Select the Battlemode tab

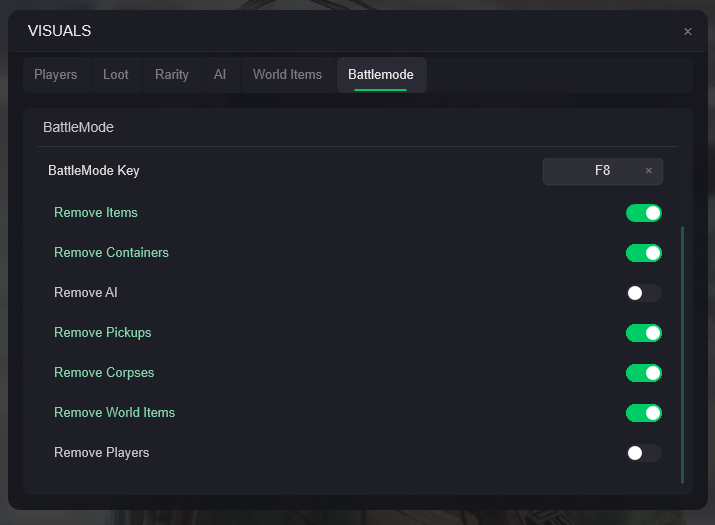click(x=381, y=75)
